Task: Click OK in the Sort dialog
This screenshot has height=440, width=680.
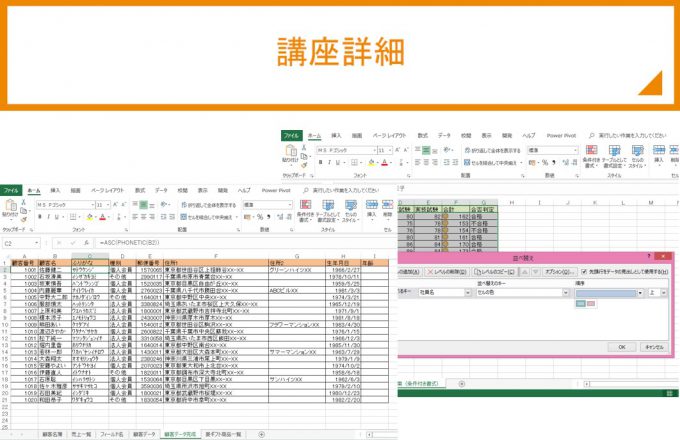Action: 622,347
